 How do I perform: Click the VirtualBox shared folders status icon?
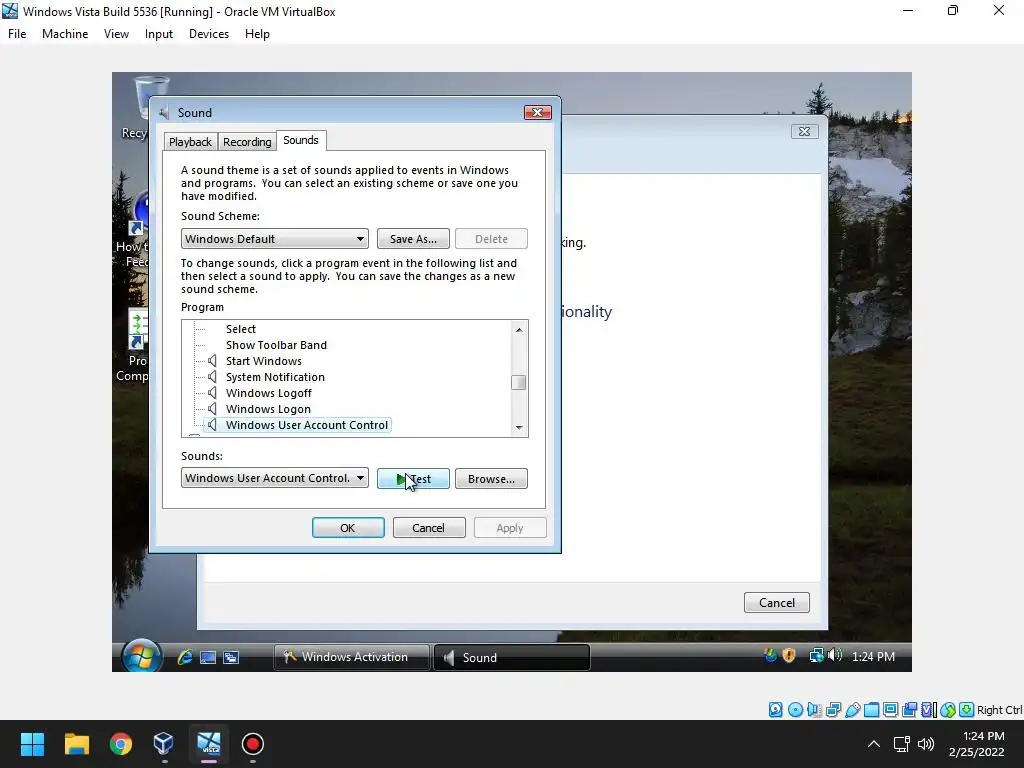pos(871,710)
